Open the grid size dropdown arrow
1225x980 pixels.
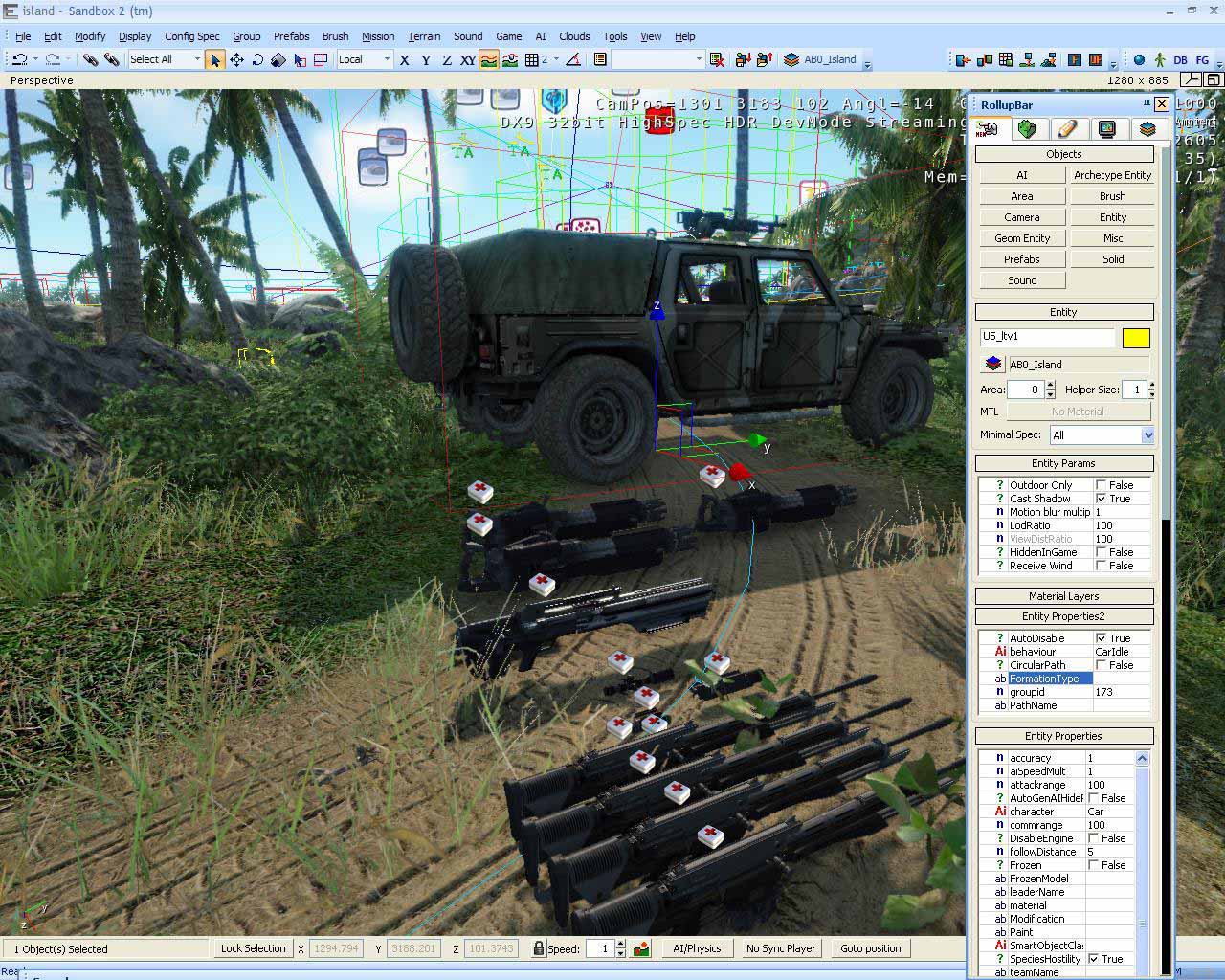(x=555, y=59)
